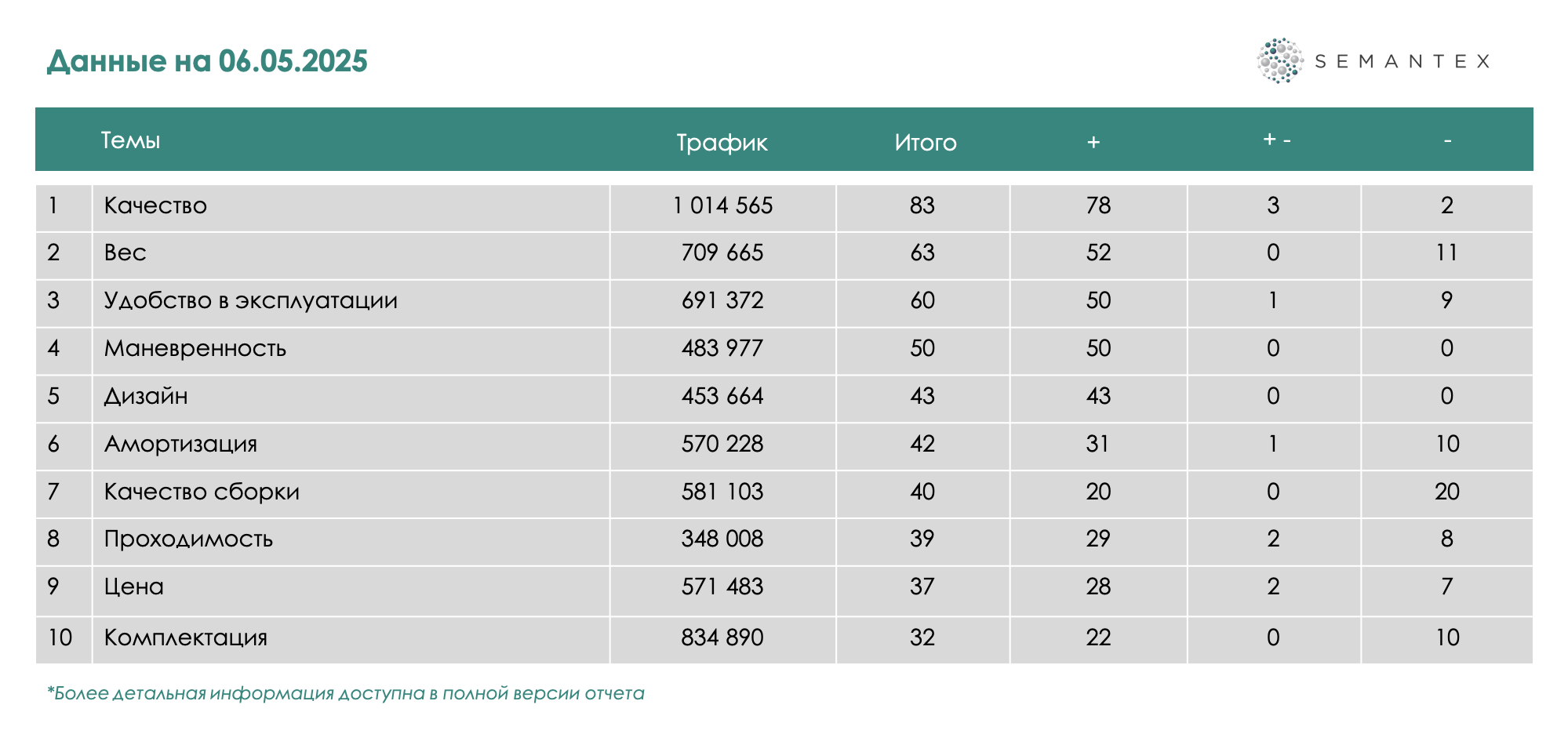Select the Маневренность theme cell
1568x730 pixels.
click(195, 348)
